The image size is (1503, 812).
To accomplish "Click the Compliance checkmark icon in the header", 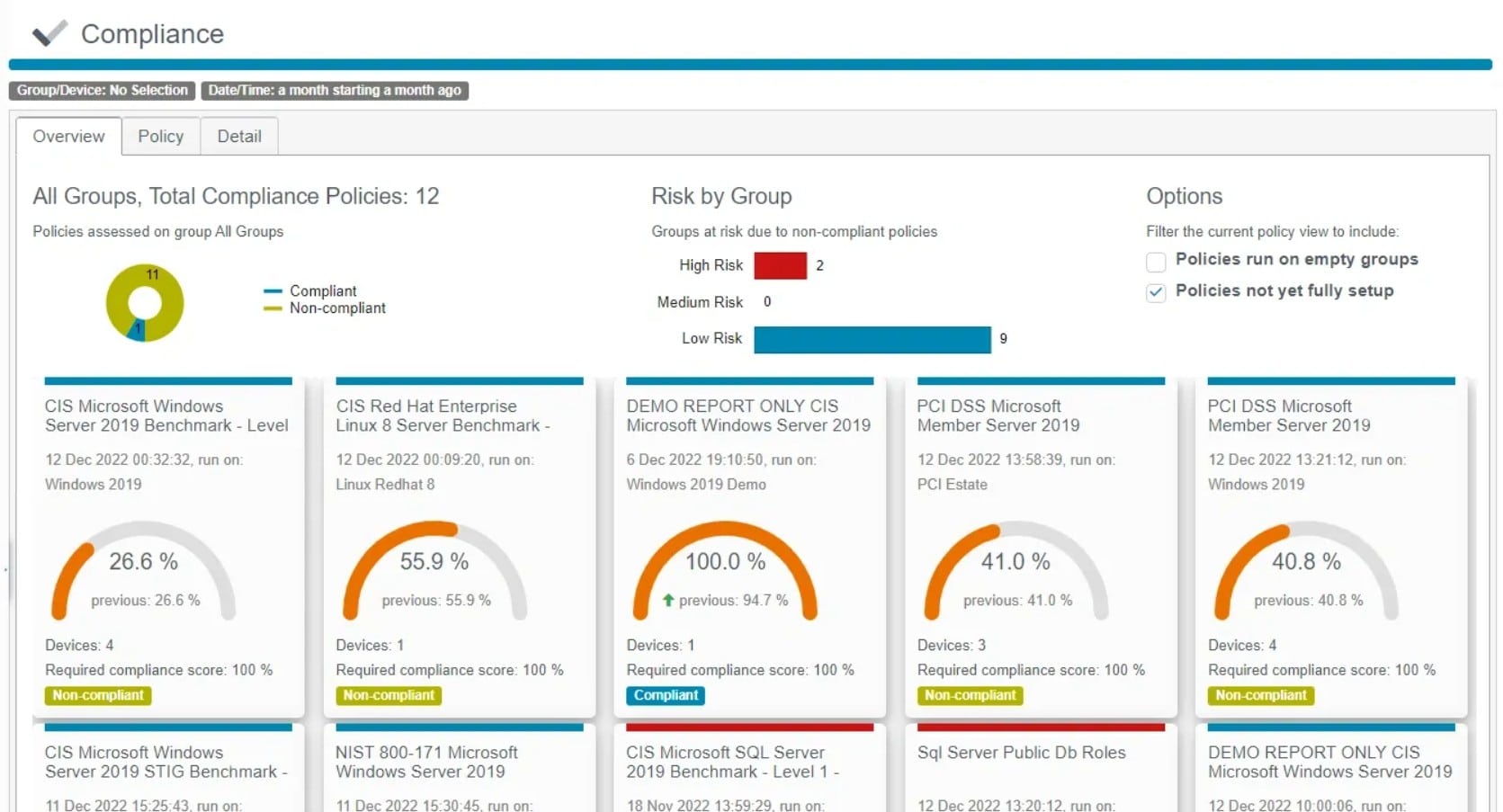I will pos(49,32).
